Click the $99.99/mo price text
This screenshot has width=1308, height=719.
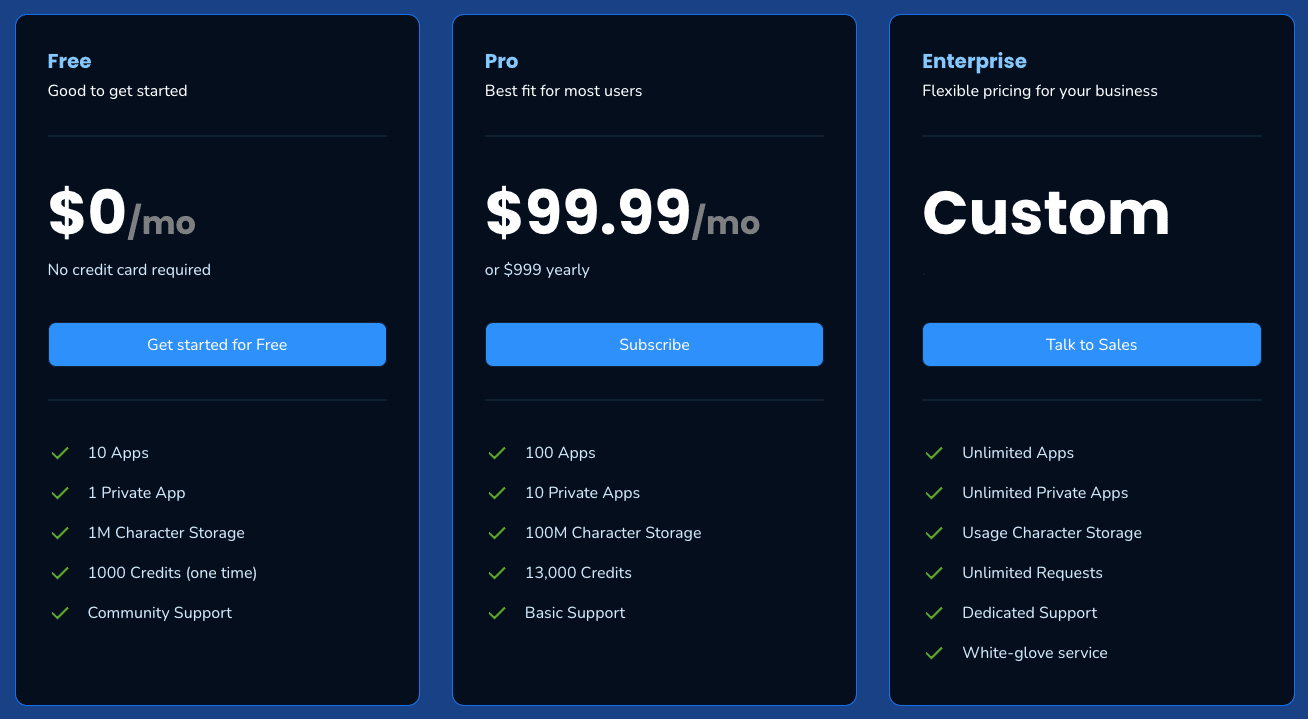click(622, 213)
